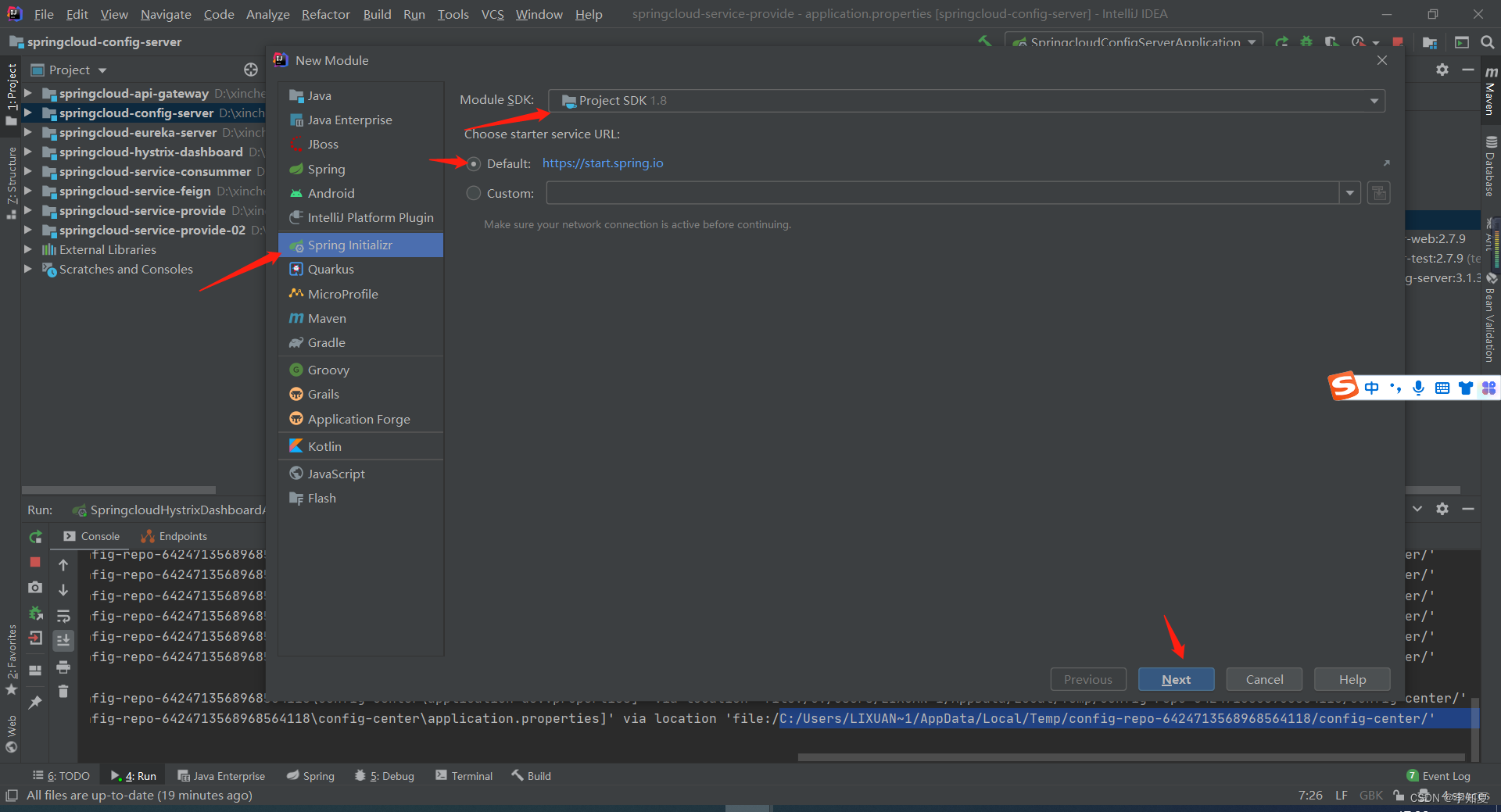Click the Sogou toolbox grid icon
Screen dimensions: 1501x812
(x=1488, y=388)
